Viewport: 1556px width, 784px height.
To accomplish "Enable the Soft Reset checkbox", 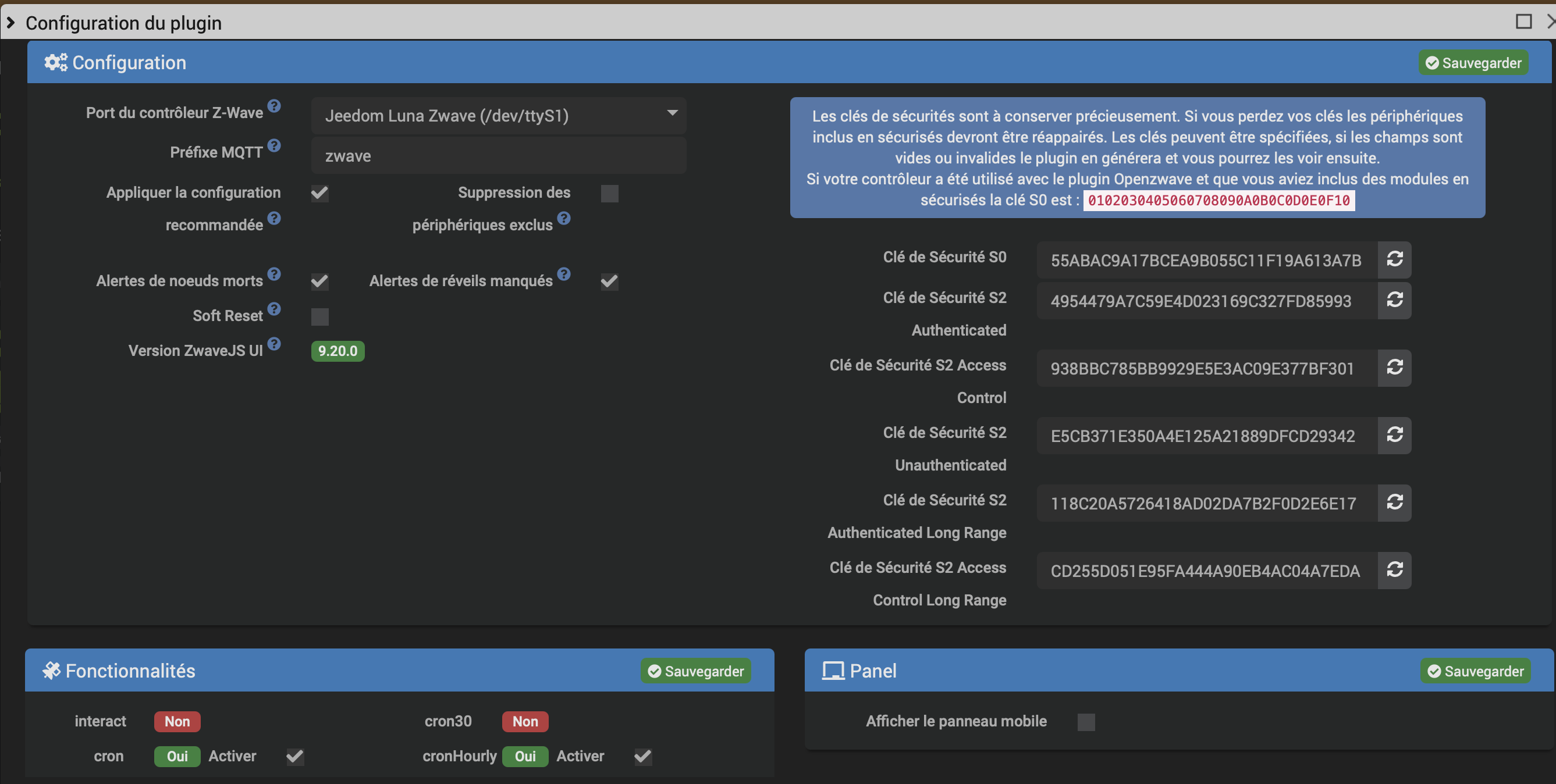I will 319,317.
